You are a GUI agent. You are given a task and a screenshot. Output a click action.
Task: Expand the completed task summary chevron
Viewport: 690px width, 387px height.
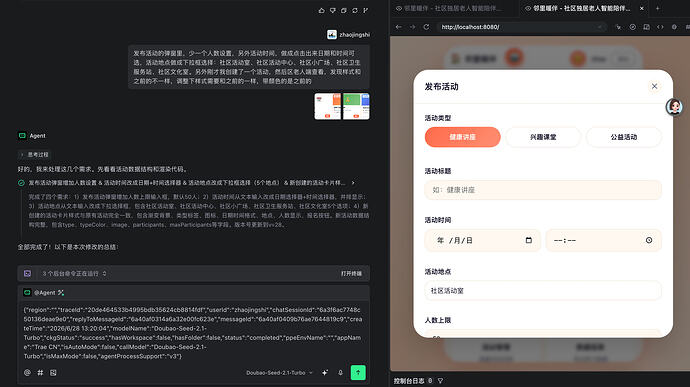pos(353,183)
